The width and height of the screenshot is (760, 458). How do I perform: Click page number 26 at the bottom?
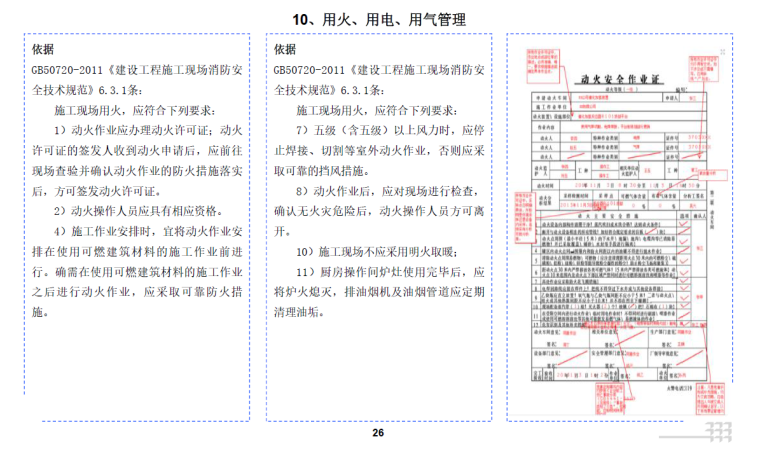click(x=378, y=433)
